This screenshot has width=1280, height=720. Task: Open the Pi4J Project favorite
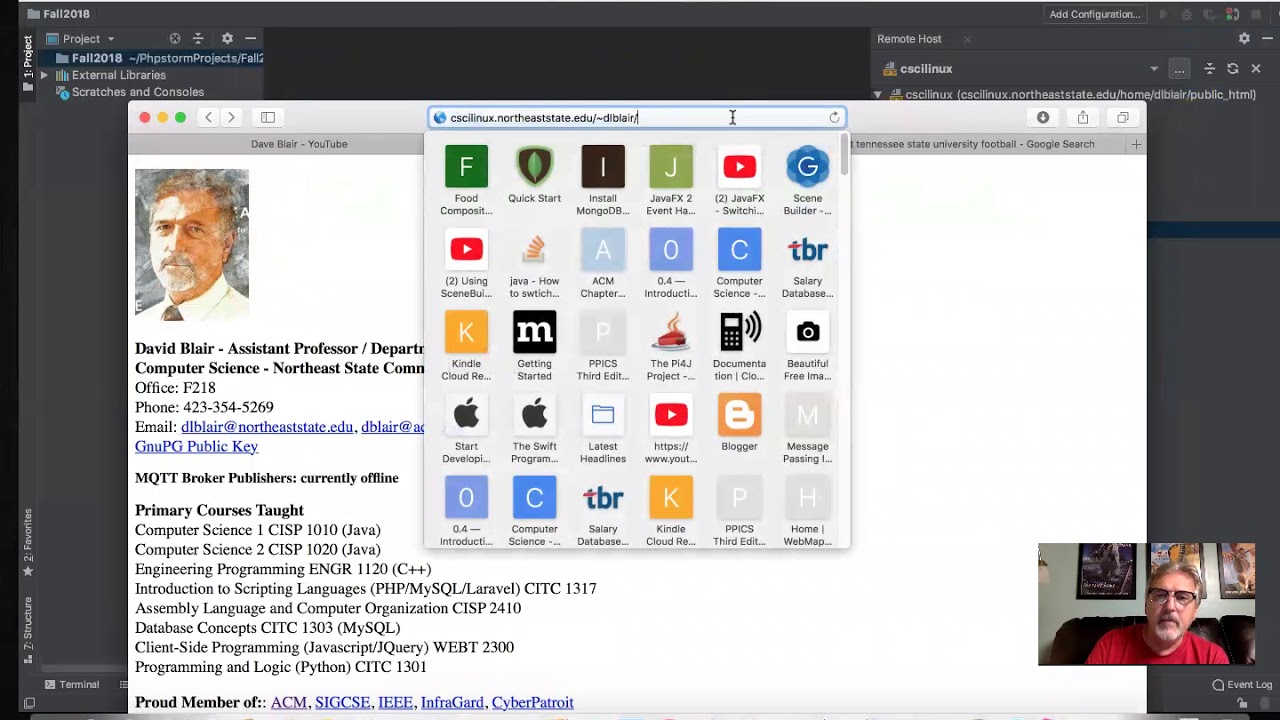[671, 346]
